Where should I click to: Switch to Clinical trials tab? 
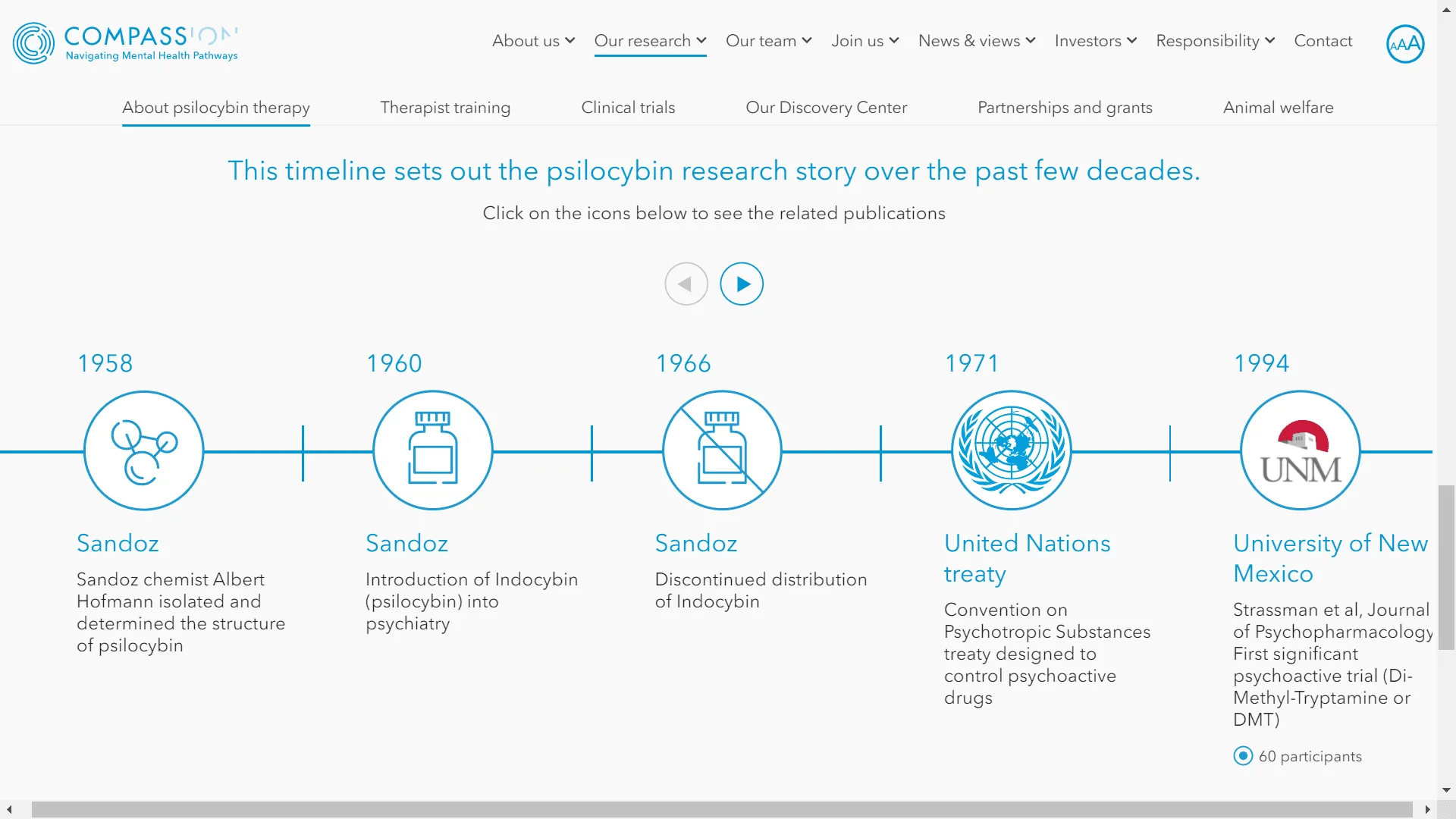coord(628,108)
